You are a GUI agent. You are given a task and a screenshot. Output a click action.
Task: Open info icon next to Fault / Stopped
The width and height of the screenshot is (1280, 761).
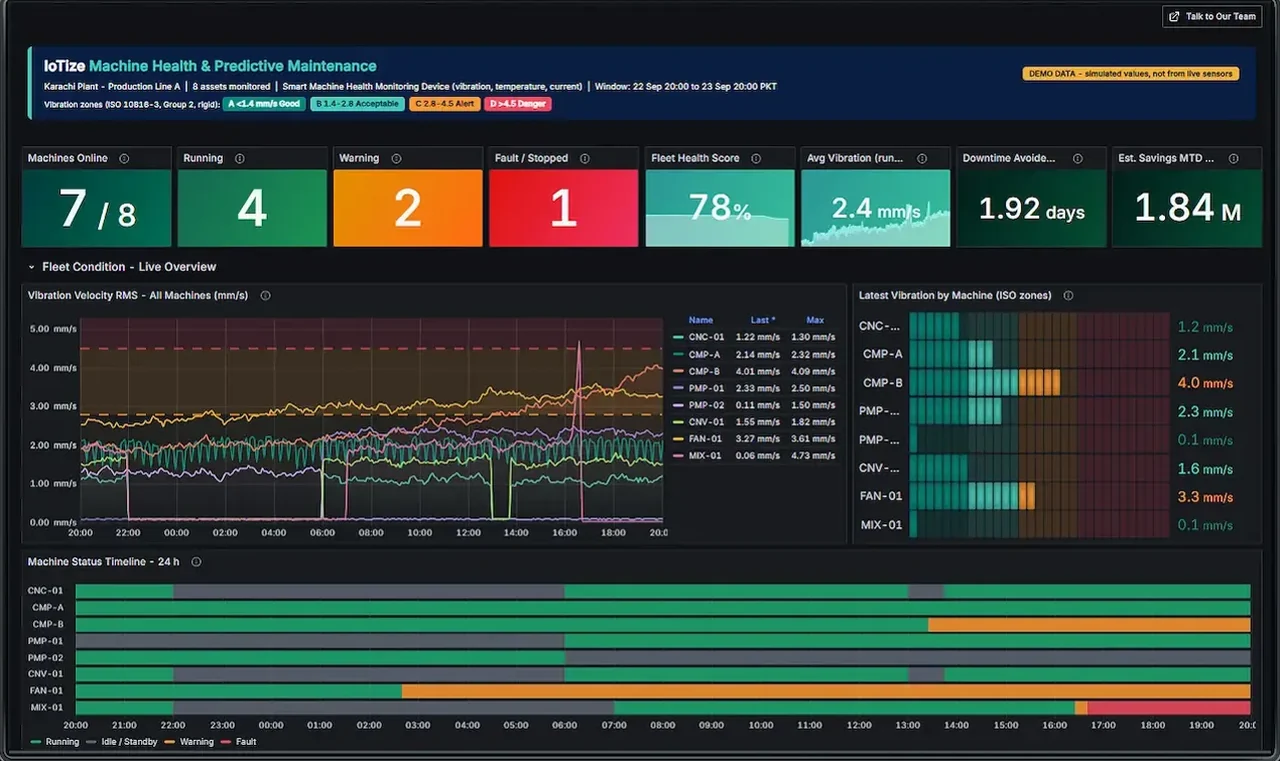tap(584, 158)
